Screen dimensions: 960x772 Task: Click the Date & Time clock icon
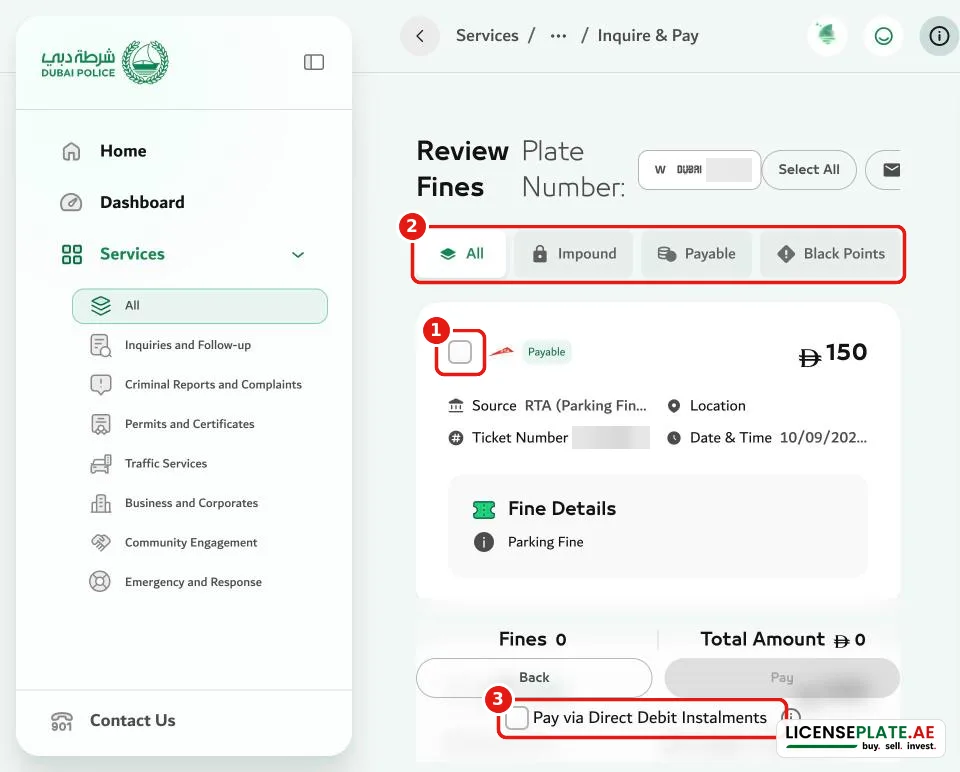pyautogui.click(x=673, y=438)
